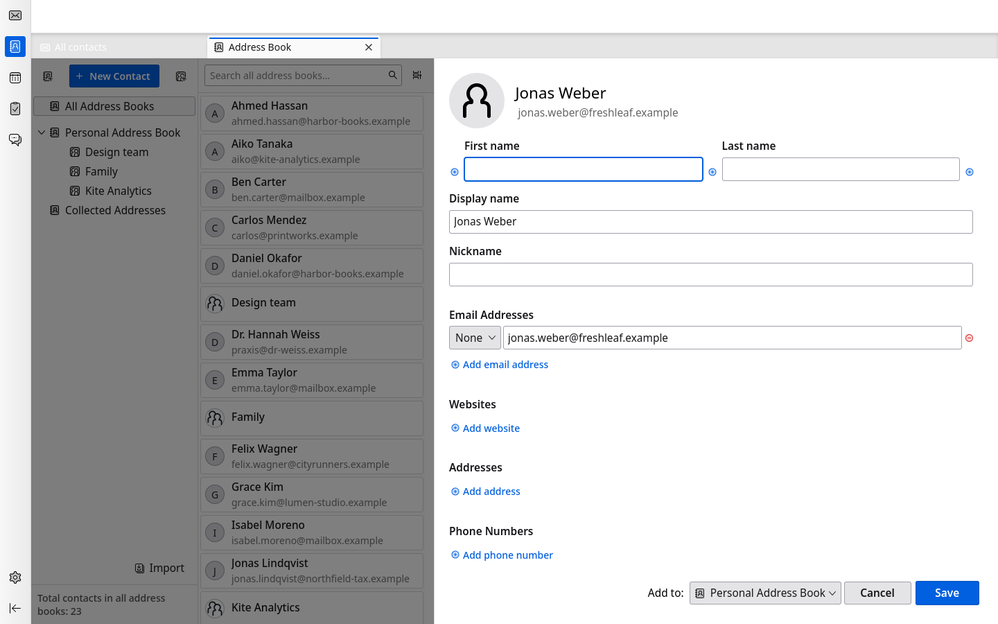
Task: Click Design team list group icon
Action: [215, 304]
